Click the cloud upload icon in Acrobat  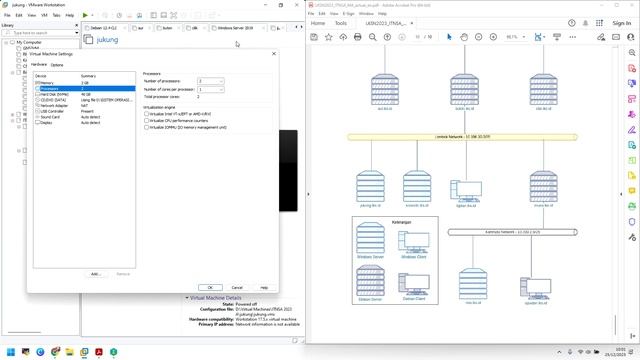tap(343, 37)
